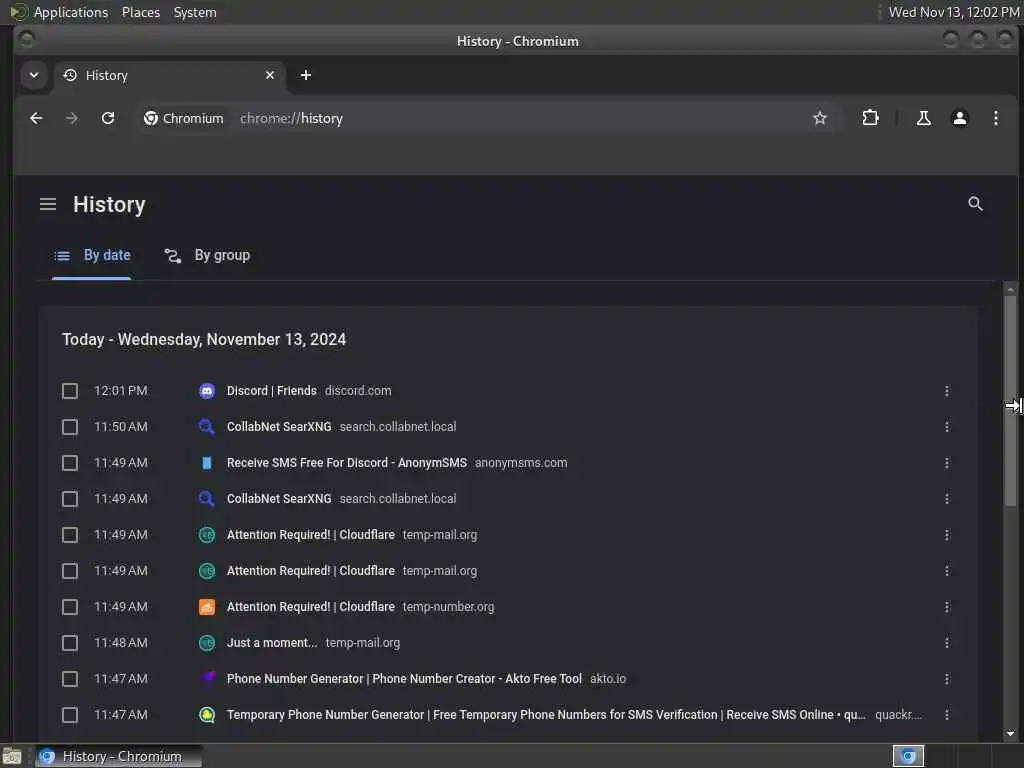Click the clock showing Wed Nov 13, 12:02 PM
The image size is (1024, 768).
point(953,12)
